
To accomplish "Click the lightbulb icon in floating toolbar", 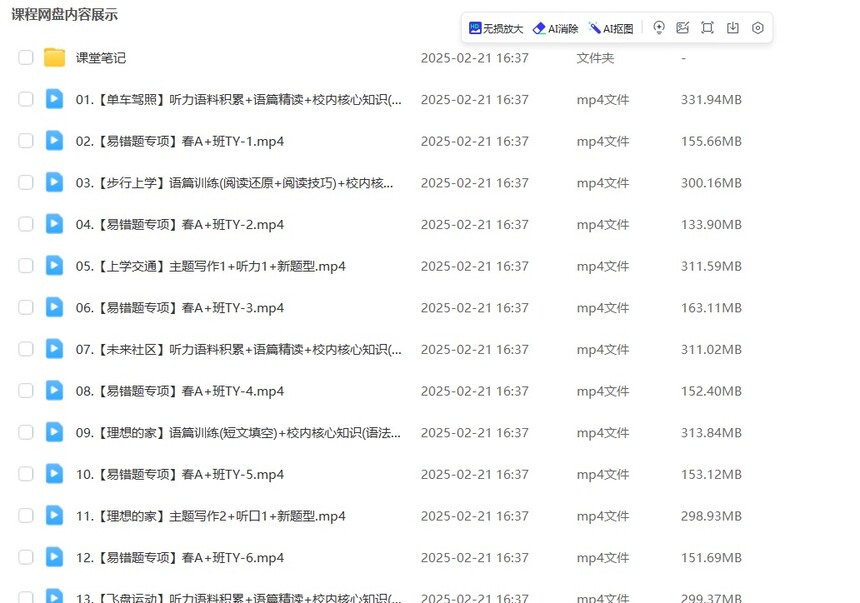I will click(659, 28).
